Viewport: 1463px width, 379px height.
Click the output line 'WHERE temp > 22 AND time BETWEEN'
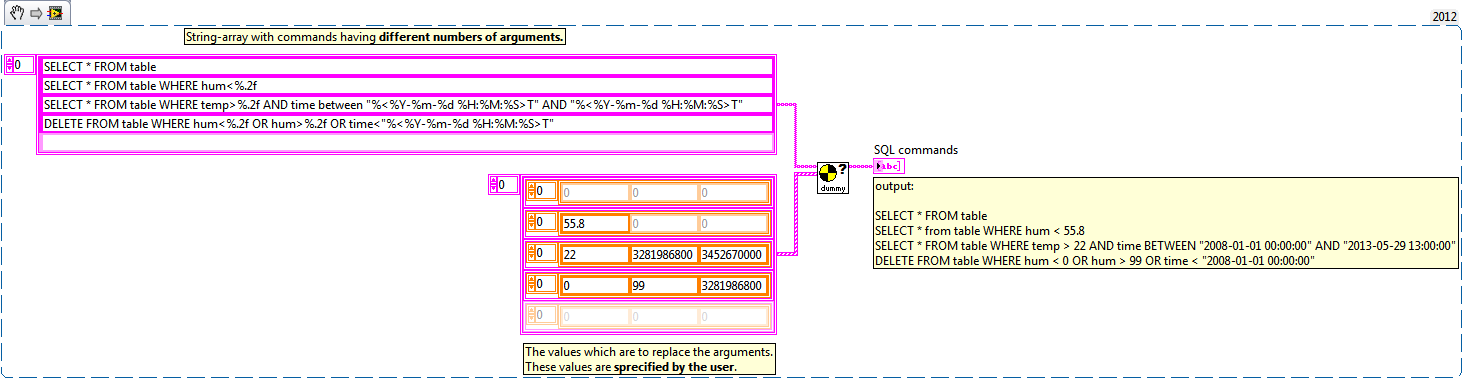point(1165,245)
